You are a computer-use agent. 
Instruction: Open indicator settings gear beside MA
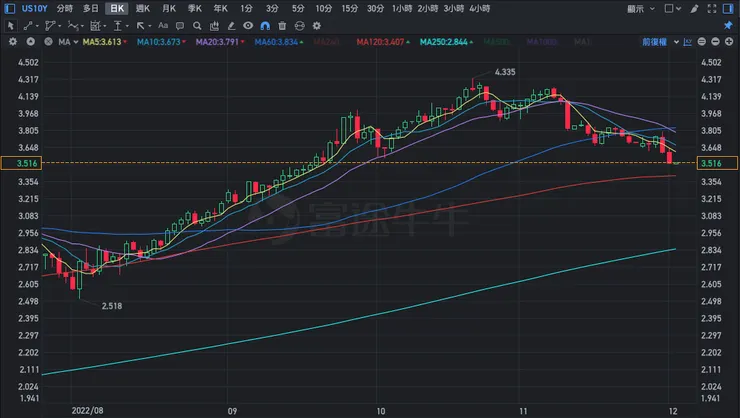[13, 42]
